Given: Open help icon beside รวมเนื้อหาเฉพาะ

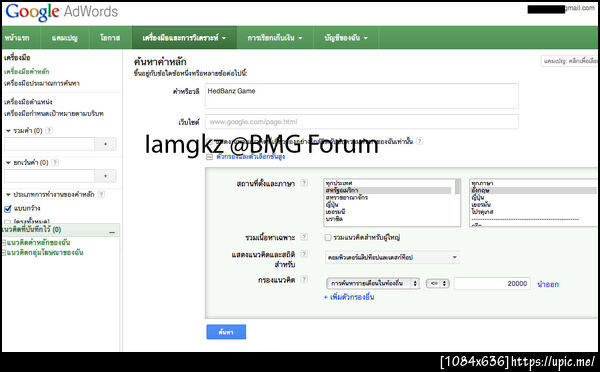Looking at the screenshot, I should 304,237.
